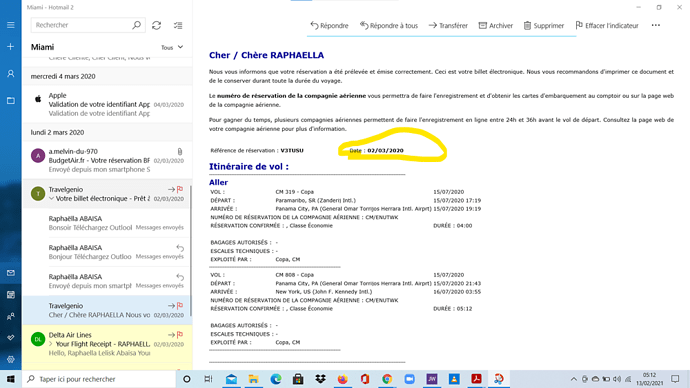Open Raphaëlla ABAISA Envoyé depuis mon smartphone message
This screenshot has width=690, height=388.
point(107,281)
